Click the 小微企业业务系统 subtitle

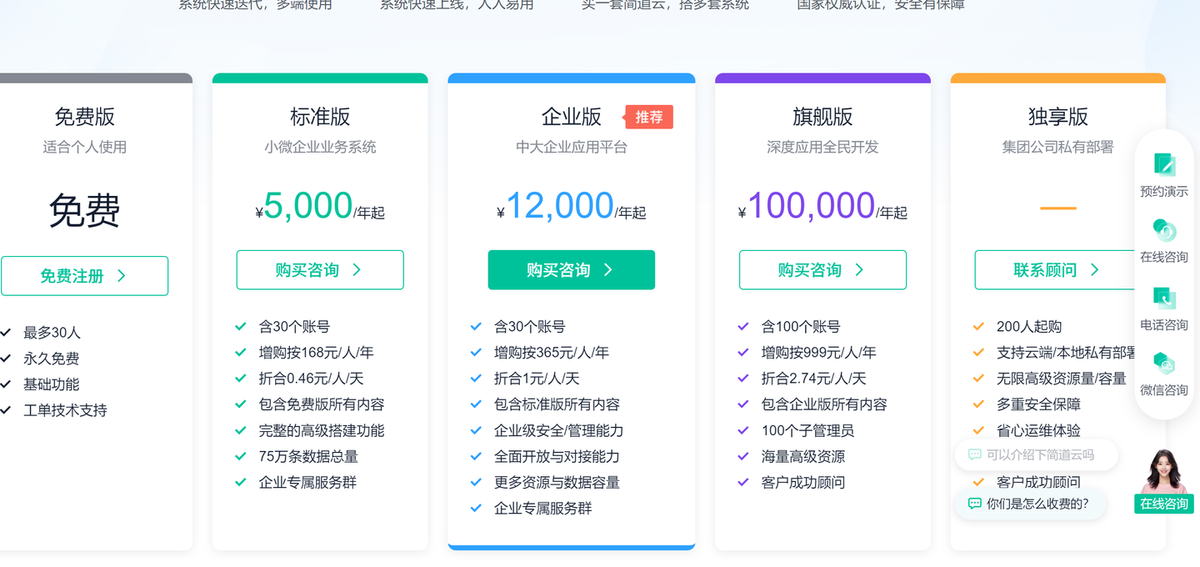(320, 147)
